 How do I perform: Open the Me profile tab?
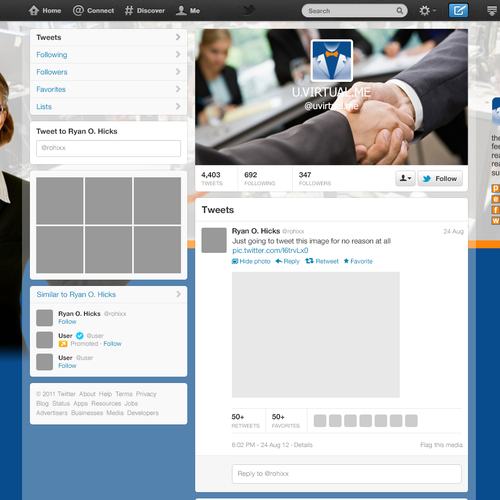[188, 11]
